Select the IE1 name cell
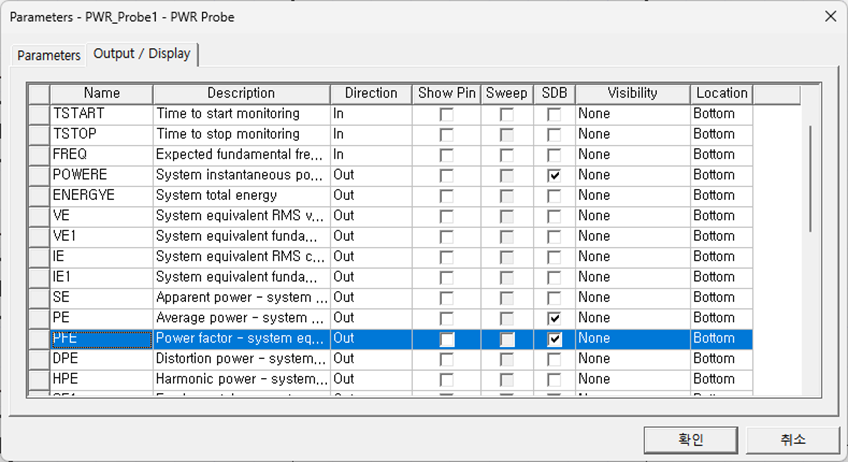848x462 pixels. point(101,277)
